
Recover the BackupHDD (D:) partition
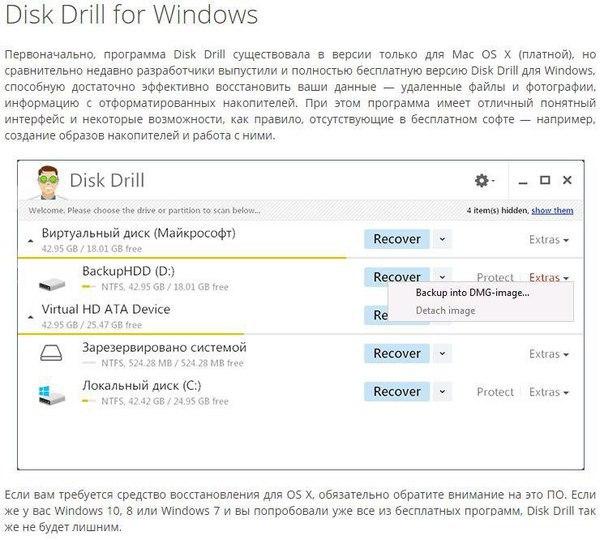tap(397, 277)
